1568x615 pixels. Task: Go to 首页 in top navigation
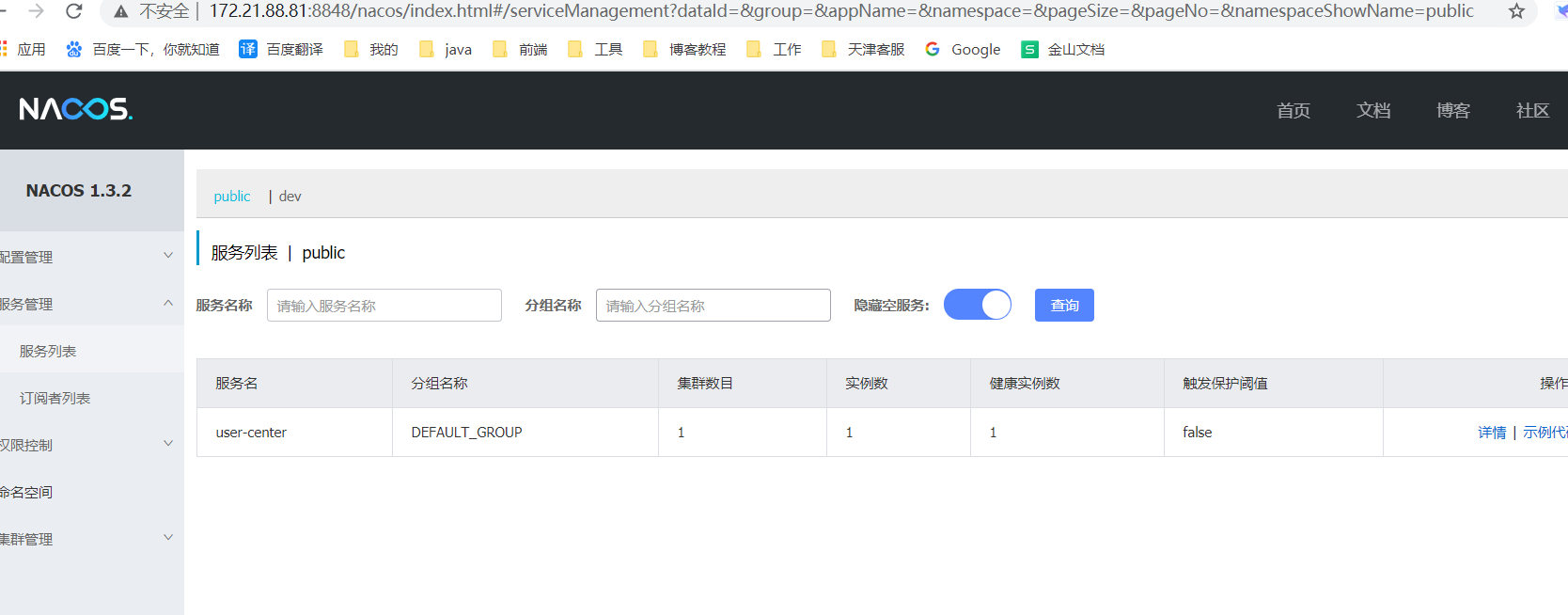click(1294, 110)
